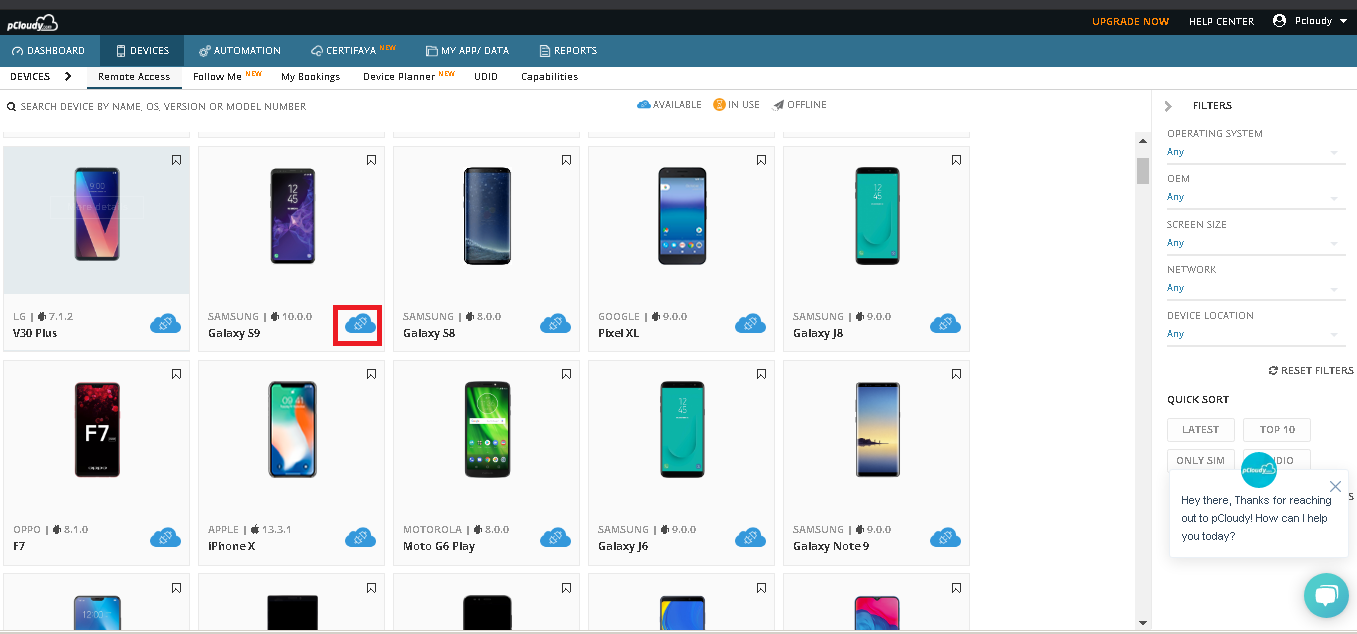The height and width of the screenshot is (634, 1357).
Task: Click the Upgrade Now link
Action: click(x=1130, y=21)
